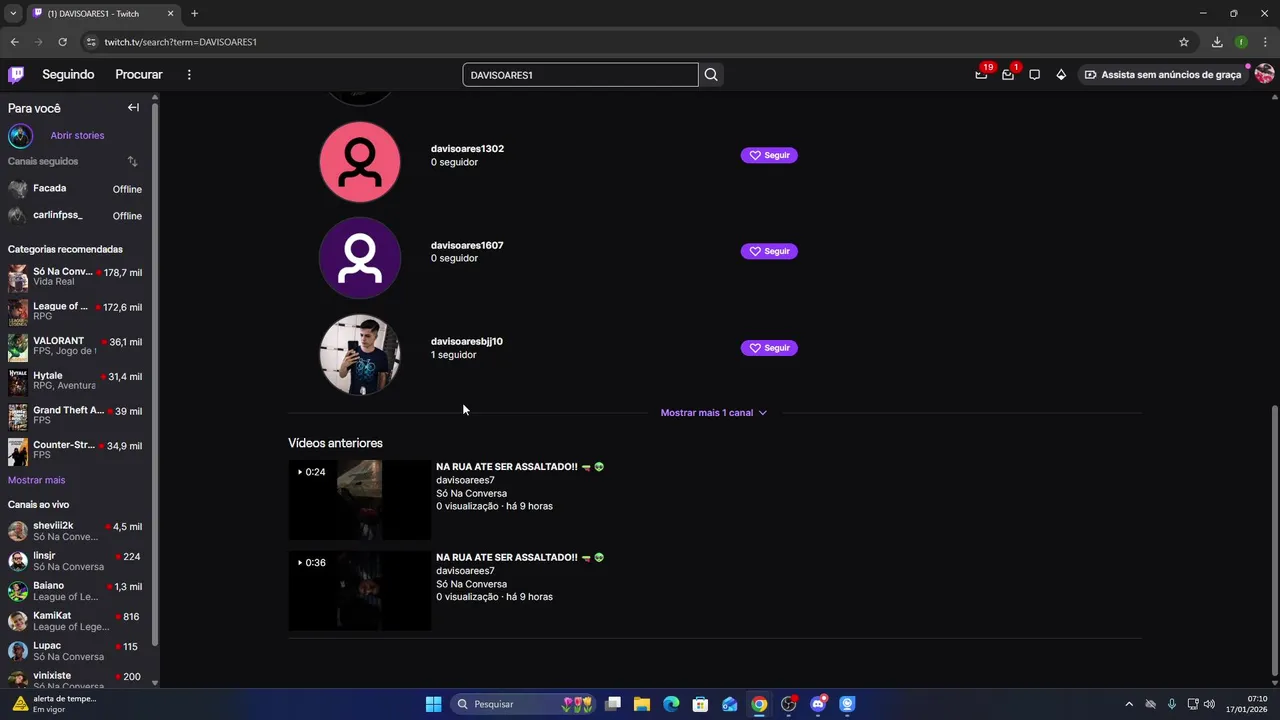Viewport: 1280px width, 720px height.
Task: Open Windows Start menu
Action: pos(433,704)
